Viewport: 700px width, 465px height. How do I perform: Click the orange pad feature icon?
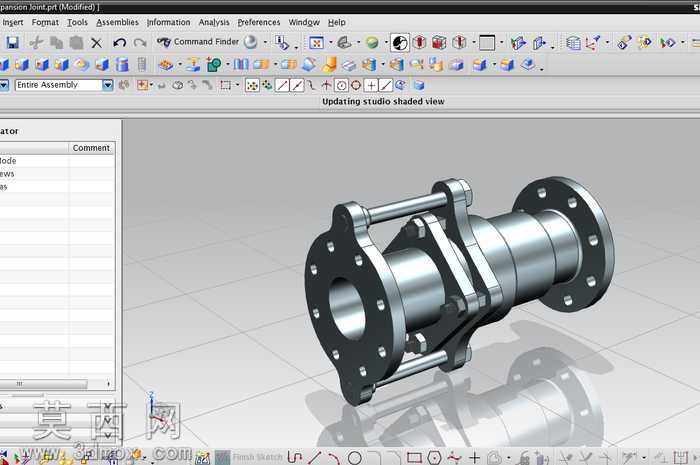coord(166,65)
